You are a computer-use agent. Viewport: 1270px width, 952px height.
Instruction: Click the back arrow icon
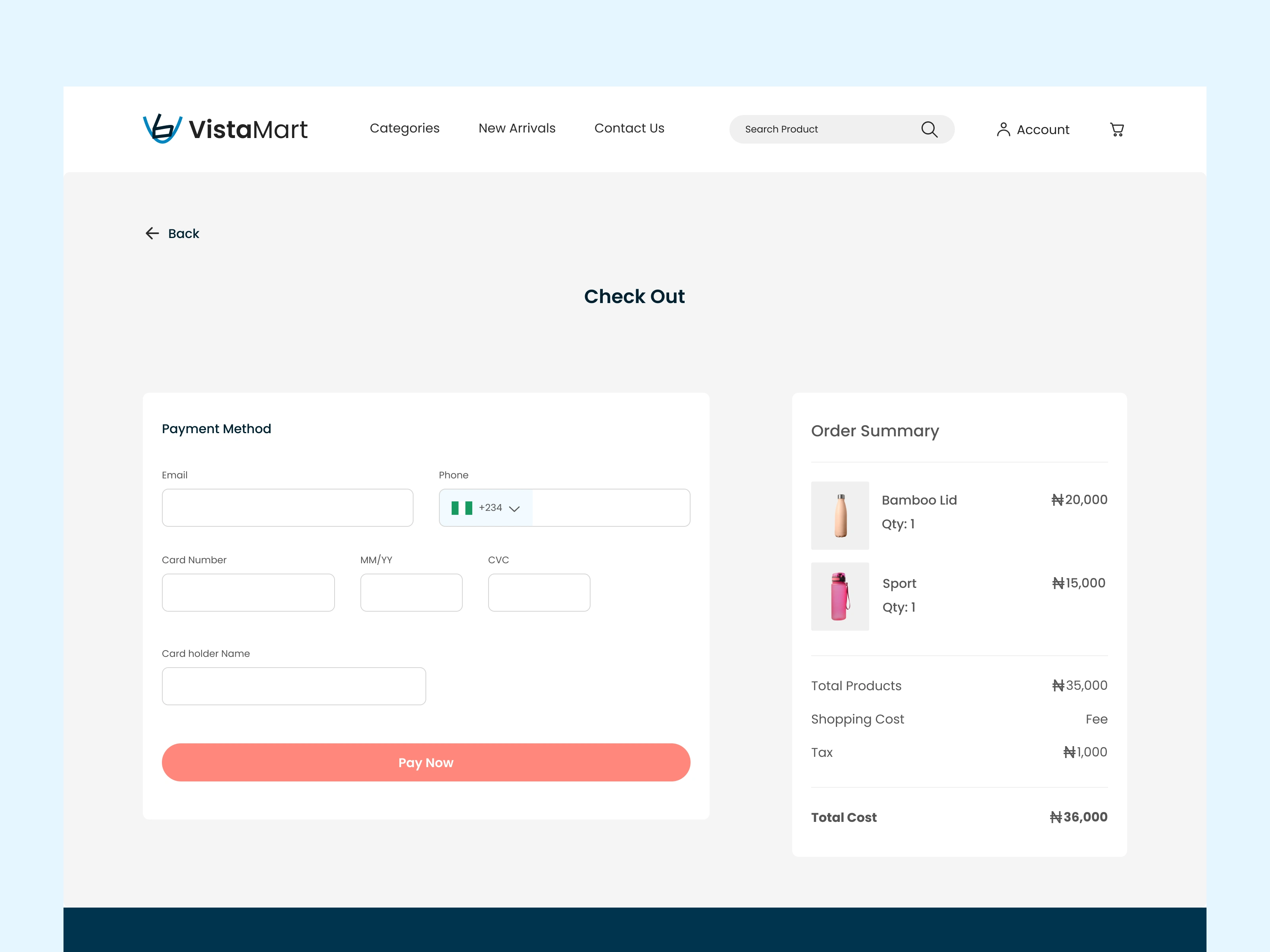tap(152, 233)
